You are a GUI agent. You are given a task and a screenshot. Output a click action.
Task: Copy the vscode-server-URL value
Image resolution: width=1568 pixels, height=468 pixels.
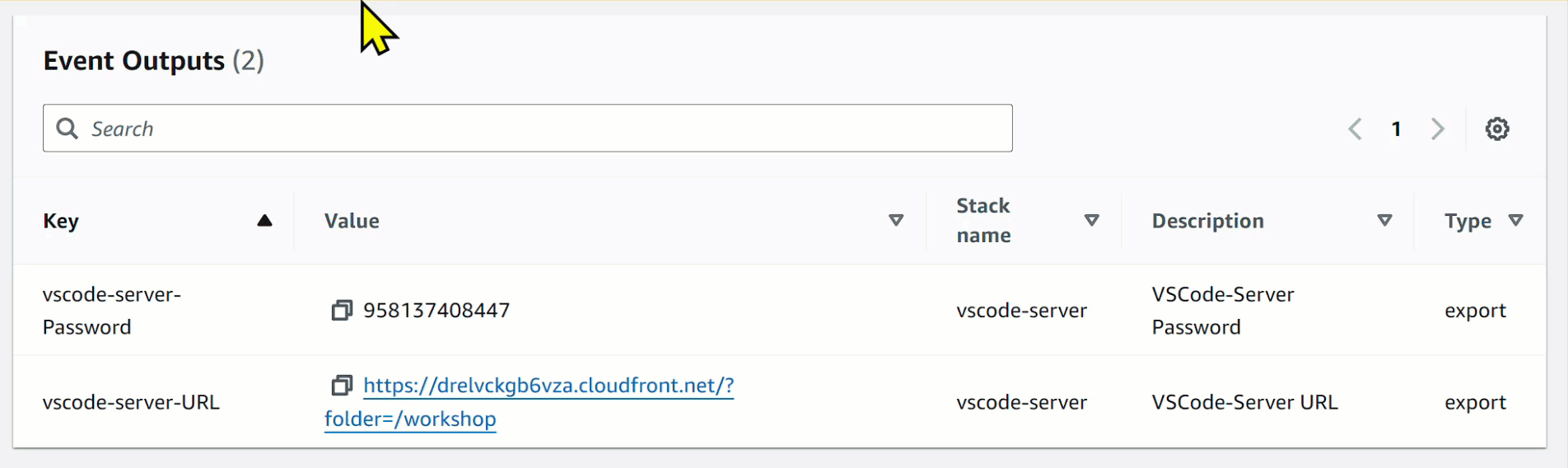click(342, 385)
